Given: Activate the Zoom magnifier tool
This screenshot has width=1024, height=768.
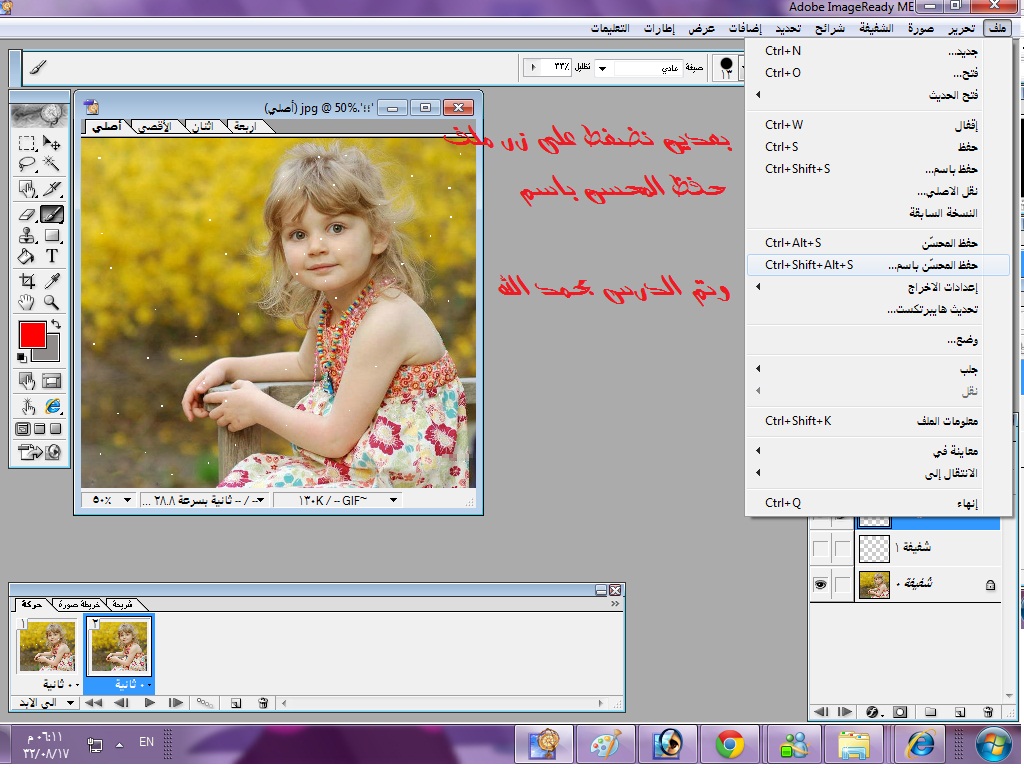Looking at the screenshot, I should point(52,302).
